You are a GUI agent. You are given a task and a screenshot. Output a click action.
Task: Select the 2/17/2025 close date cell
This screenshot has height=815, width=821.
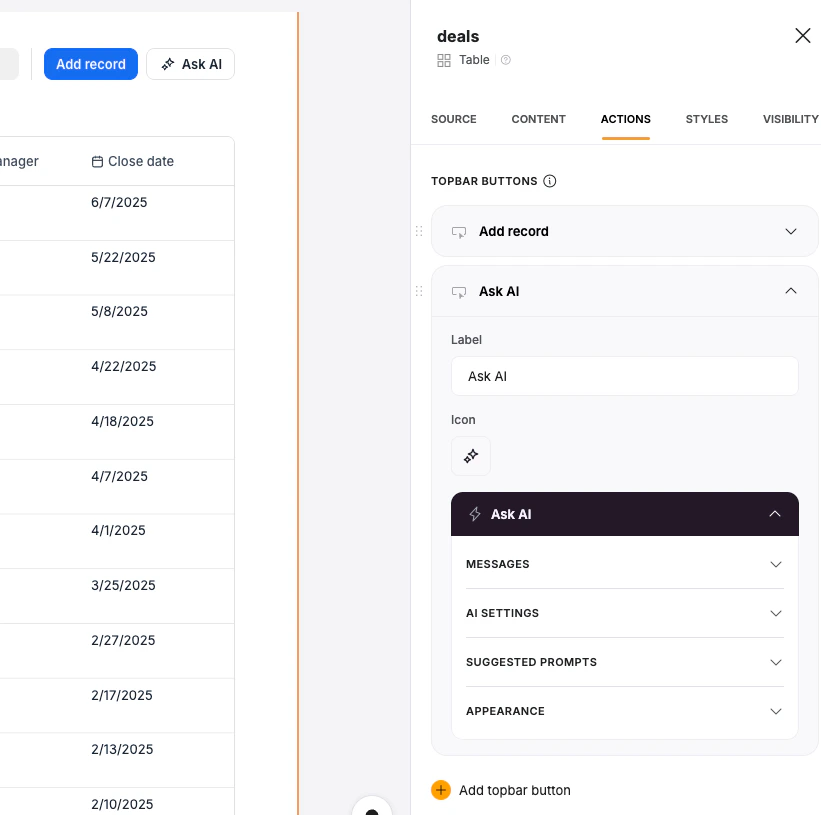121,695
